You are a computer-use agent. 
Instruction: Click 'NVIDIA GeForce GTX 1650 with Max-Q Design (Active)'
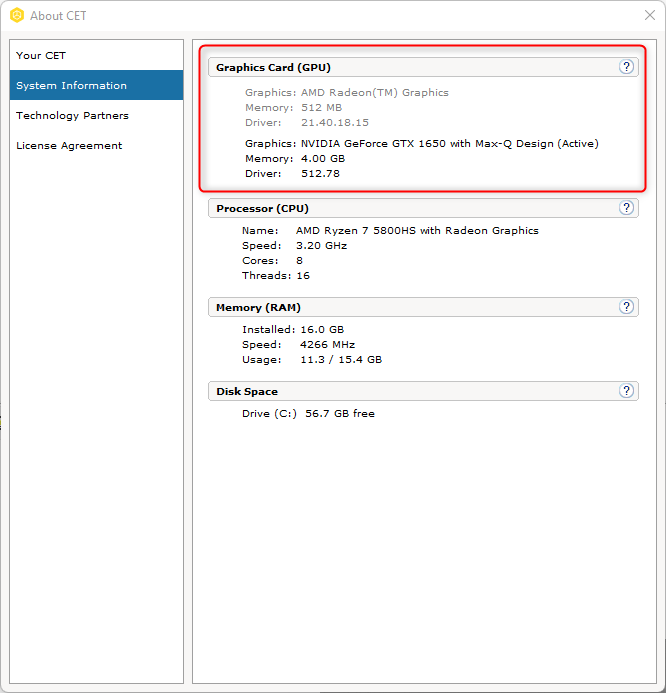pyautogui.click(x=450, y=144)
